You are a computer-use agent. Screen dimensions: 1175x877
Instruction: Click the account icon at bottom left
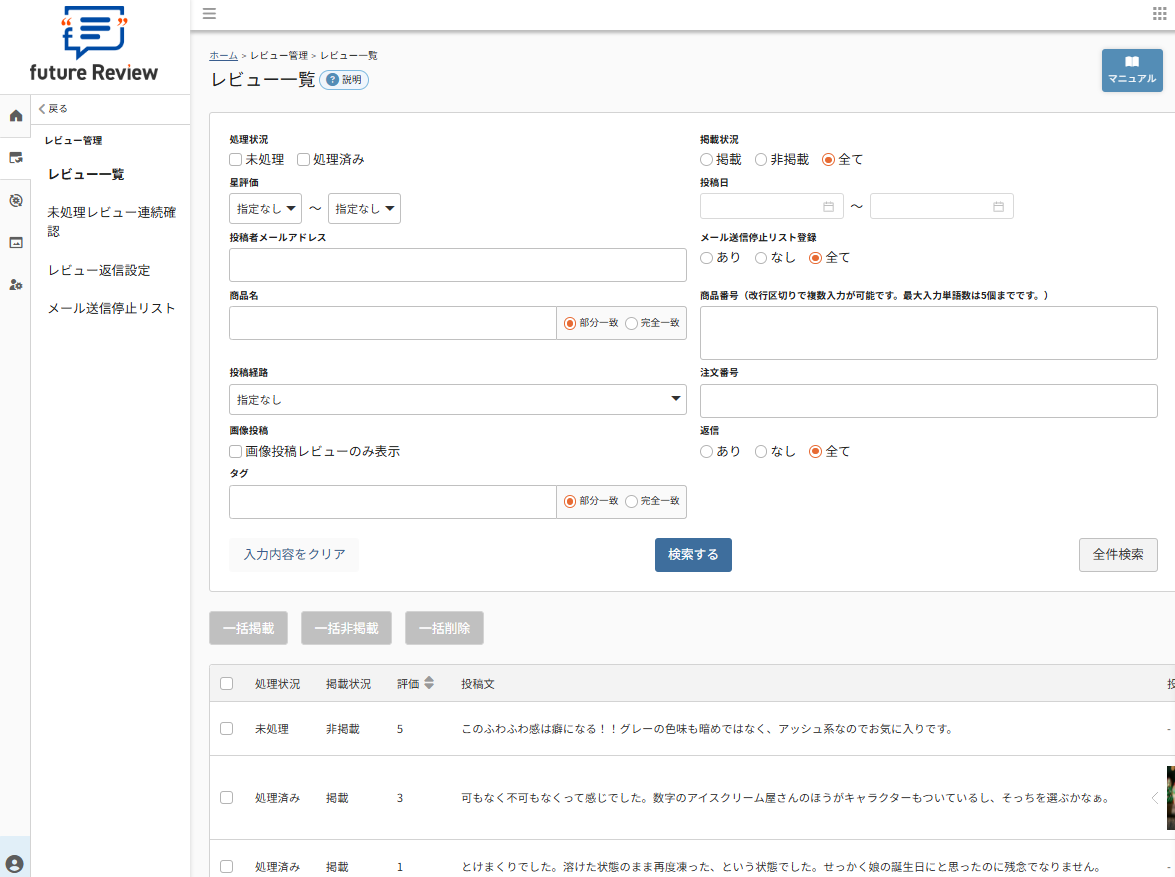click(15, 862)
